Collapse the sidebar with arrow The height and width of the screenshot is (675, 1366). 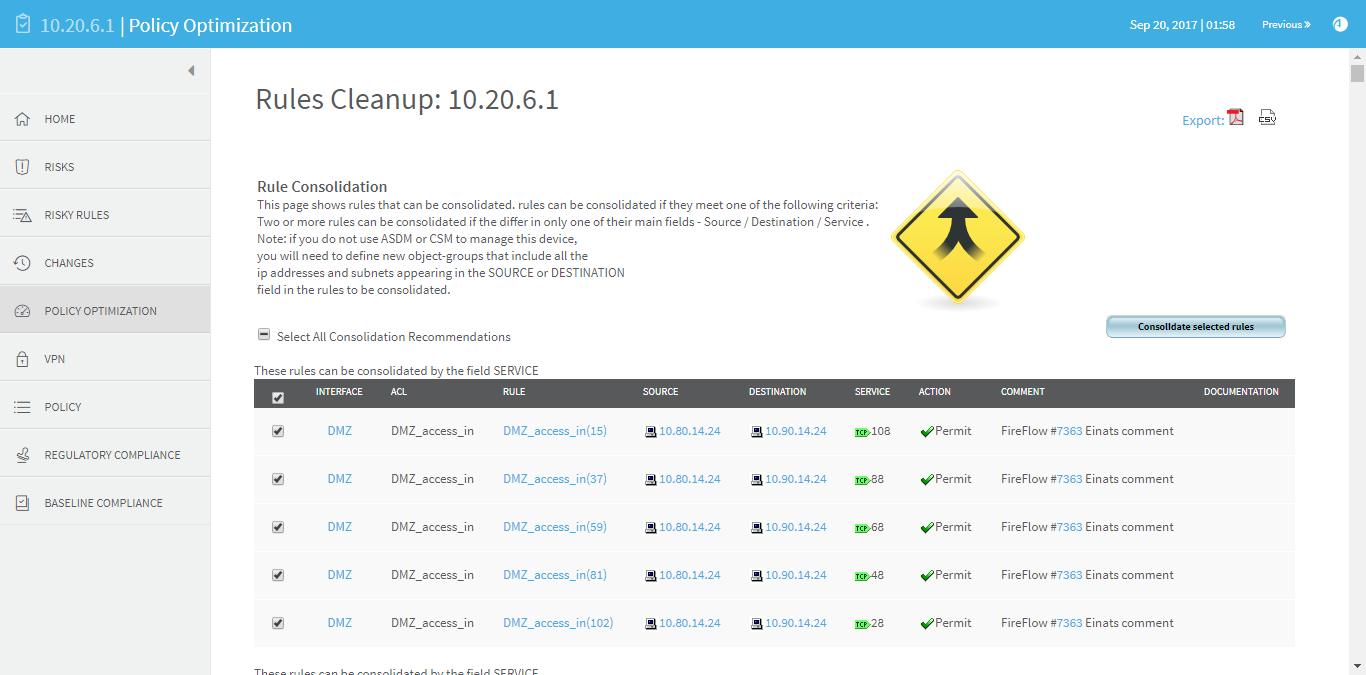[x=191, y=71]
